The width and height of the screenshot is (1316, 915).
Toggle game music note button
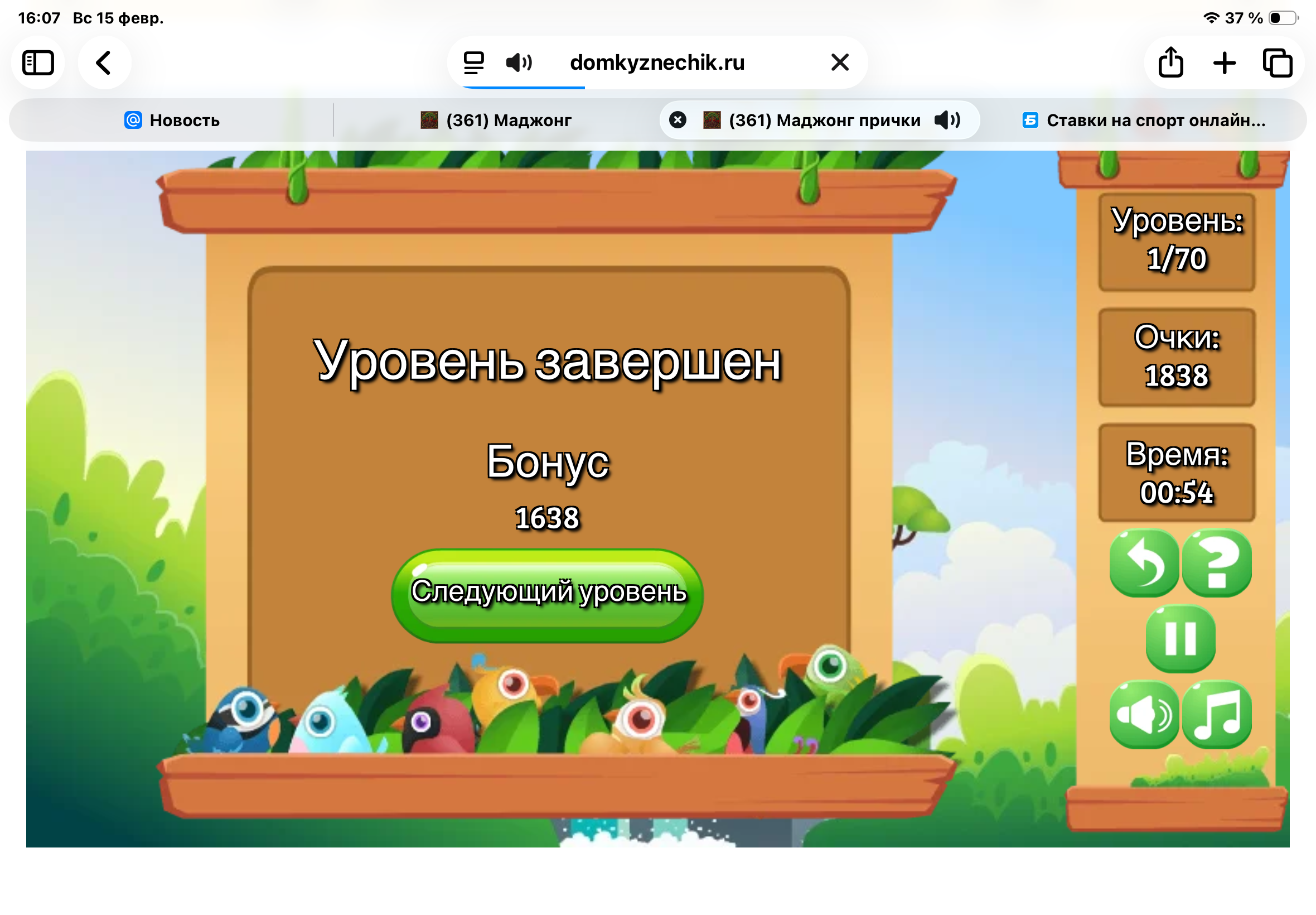(x=1216, y=715)
